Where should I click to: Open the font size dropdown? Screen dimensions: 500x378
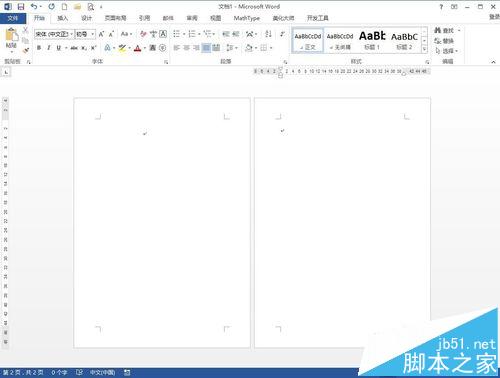point(92,34)
